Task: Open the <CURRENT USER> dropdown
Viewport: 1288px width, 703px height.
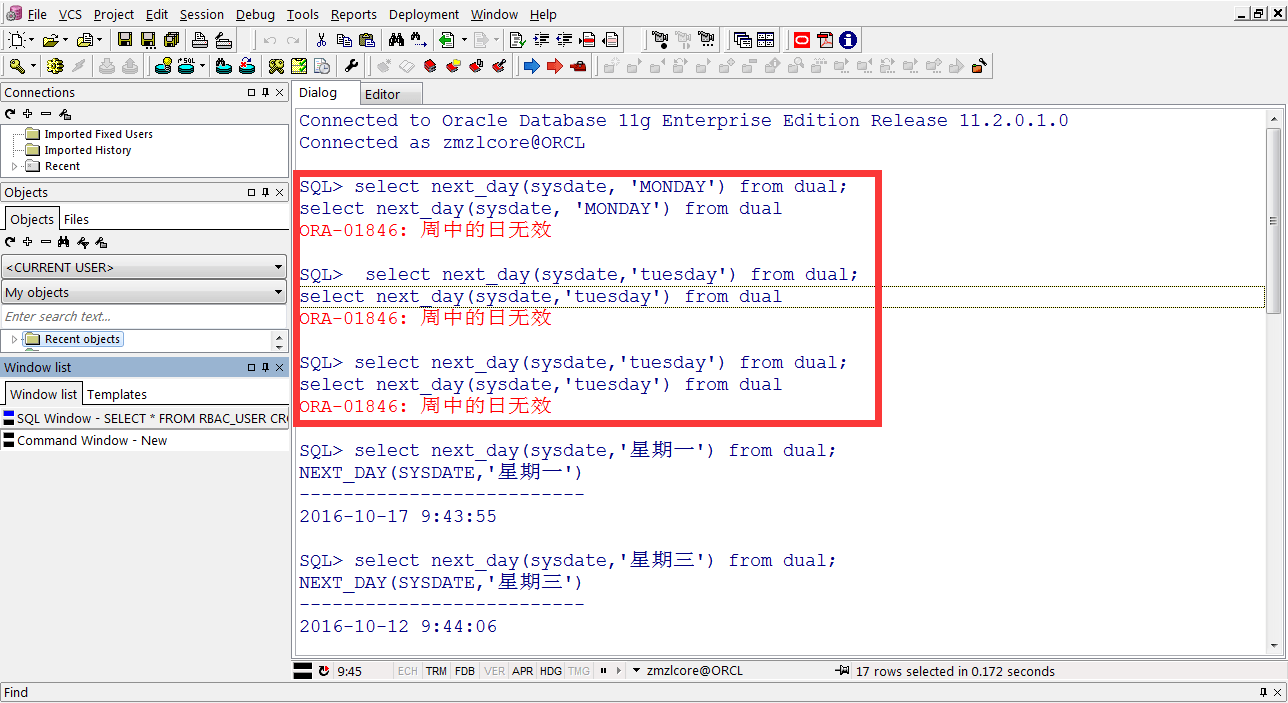Action: [145, 267]
